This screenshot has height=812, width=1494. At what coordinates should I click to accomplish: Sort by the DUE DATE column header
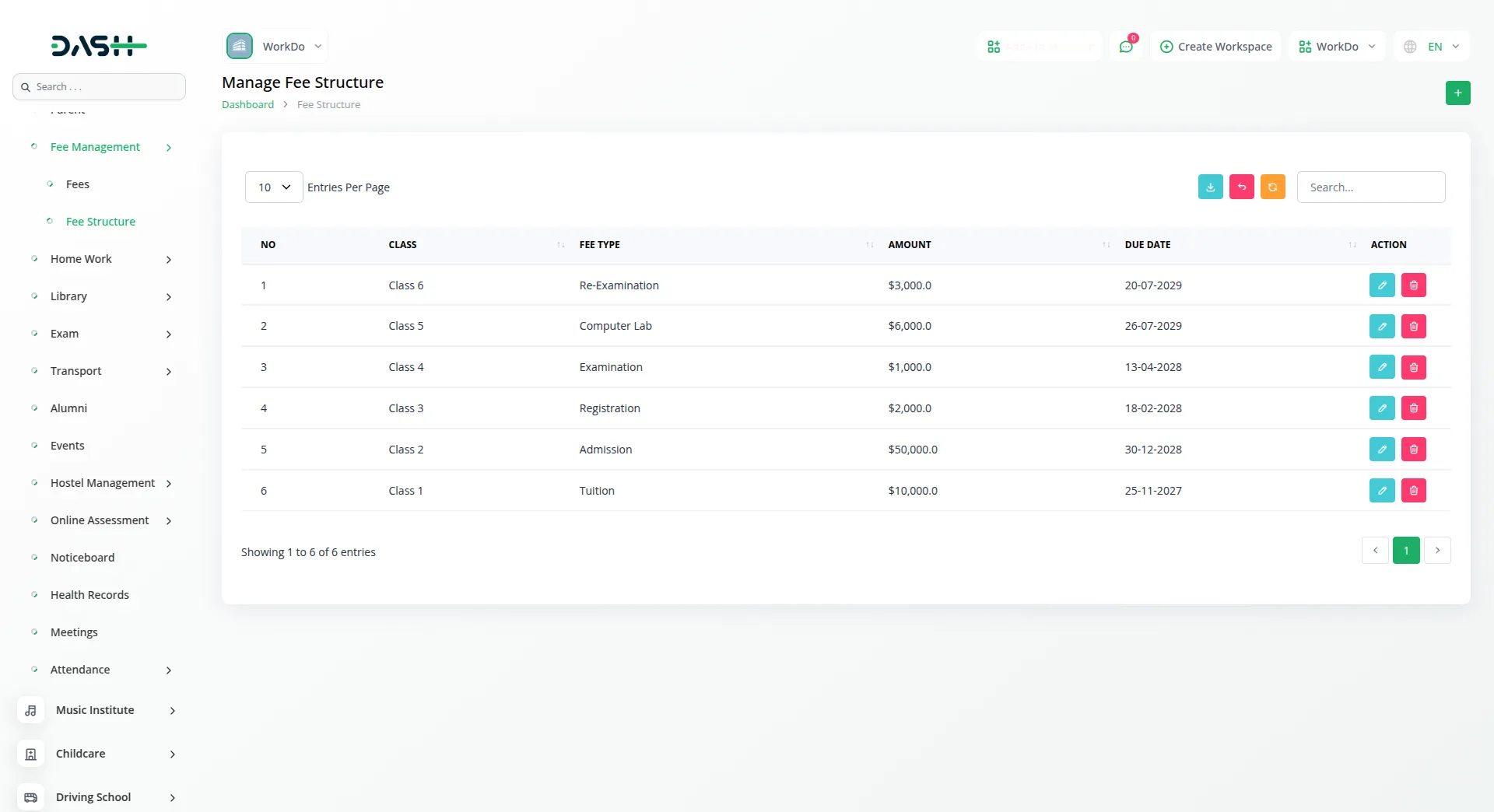click(1239, 245)
